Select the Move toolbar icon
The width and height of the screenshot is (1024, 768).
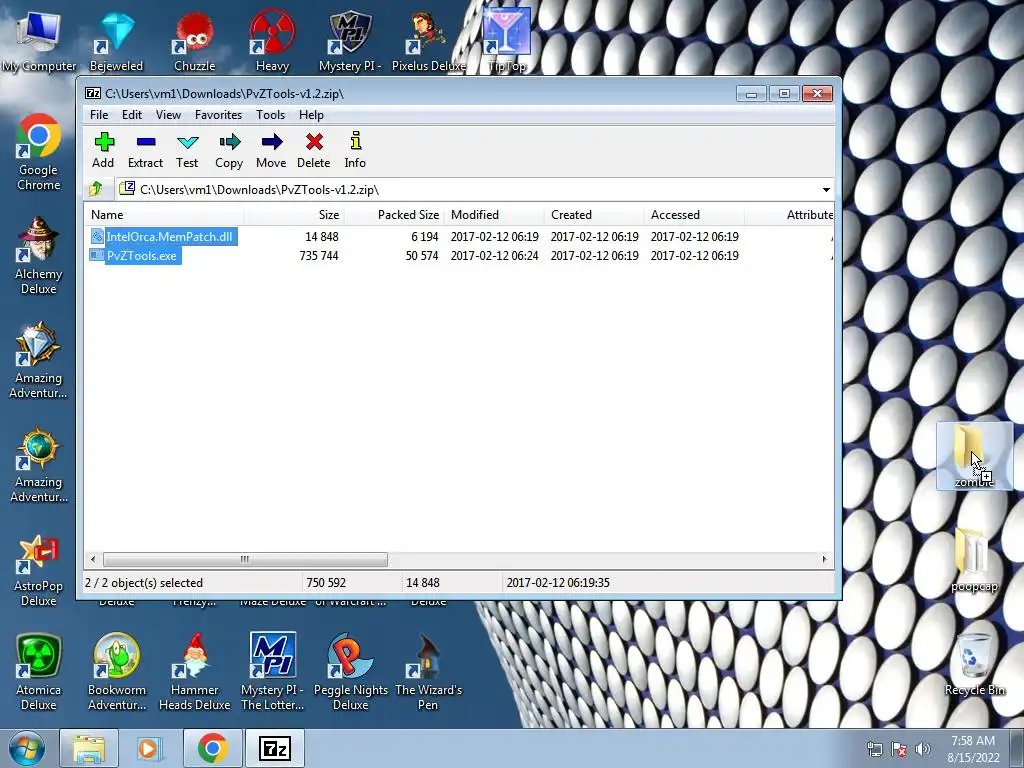pos(271,150)
